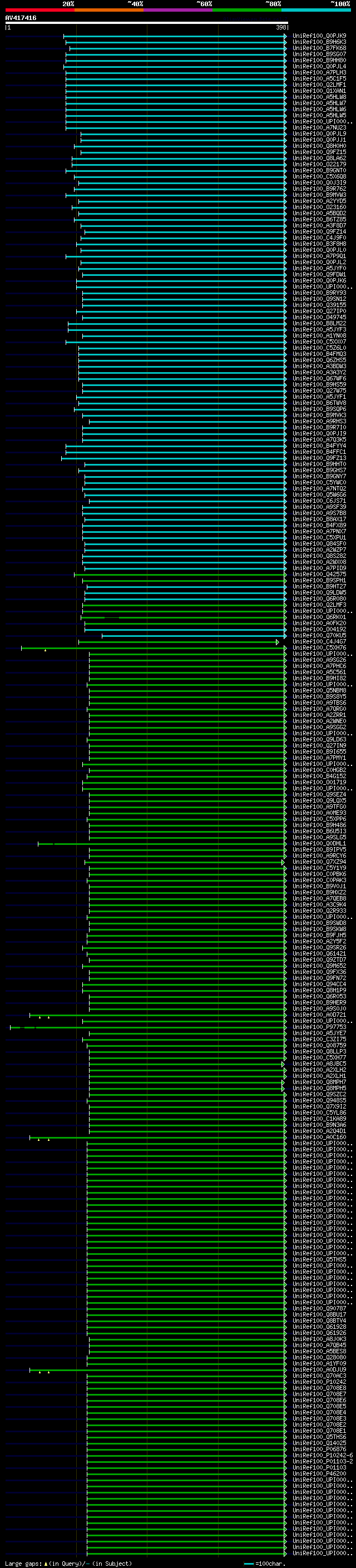Select the UniRef100_Q27IN9 label

(319, 746)
